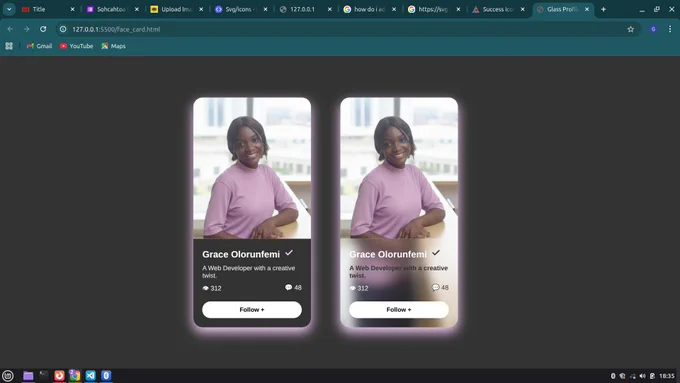Screen dimensions: 680x383
Task: Reload the current page
Action: (x=43, y=29)
